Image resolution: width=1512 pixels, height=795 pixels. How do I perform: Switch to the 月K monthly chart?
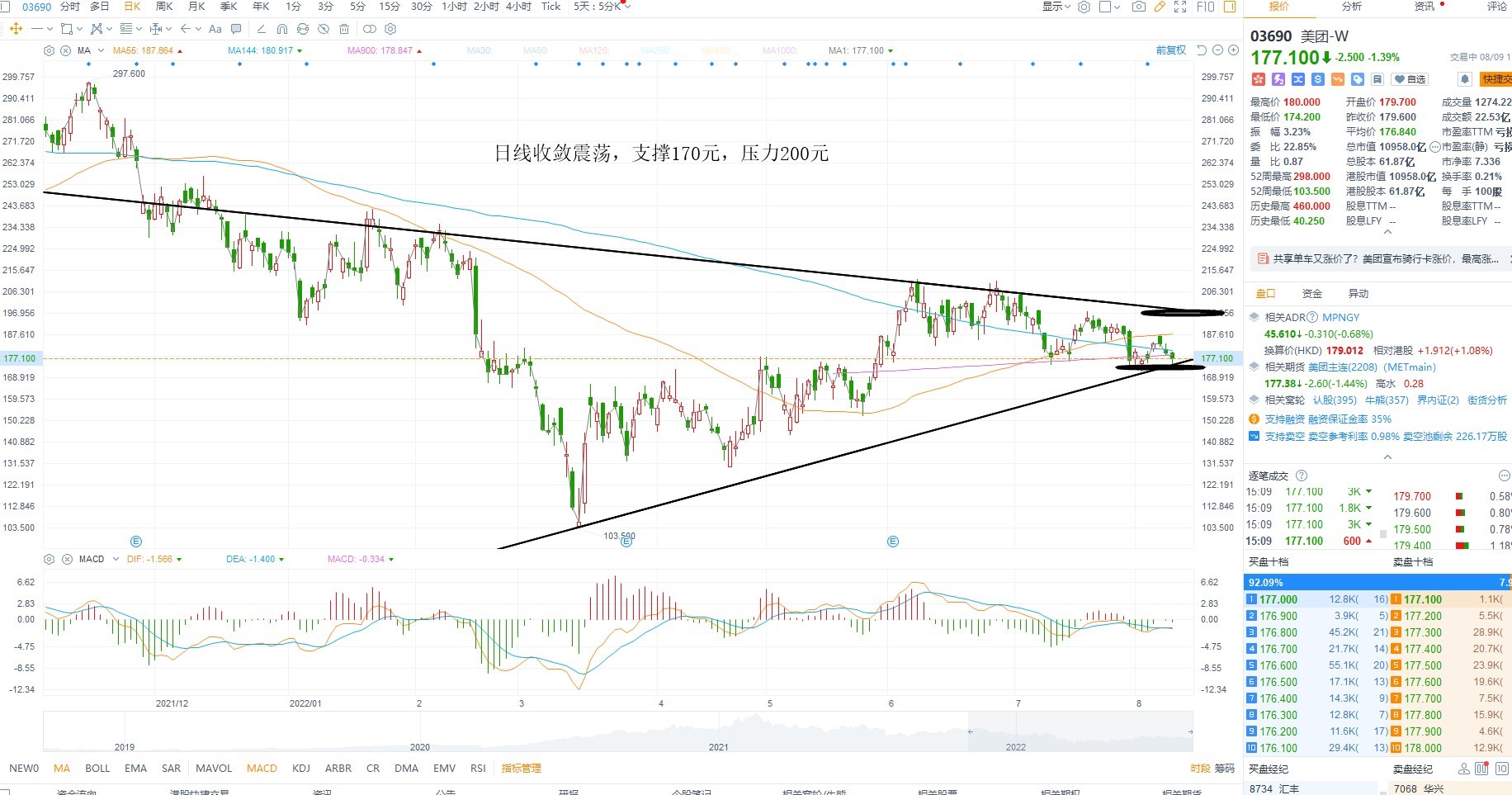196,7
